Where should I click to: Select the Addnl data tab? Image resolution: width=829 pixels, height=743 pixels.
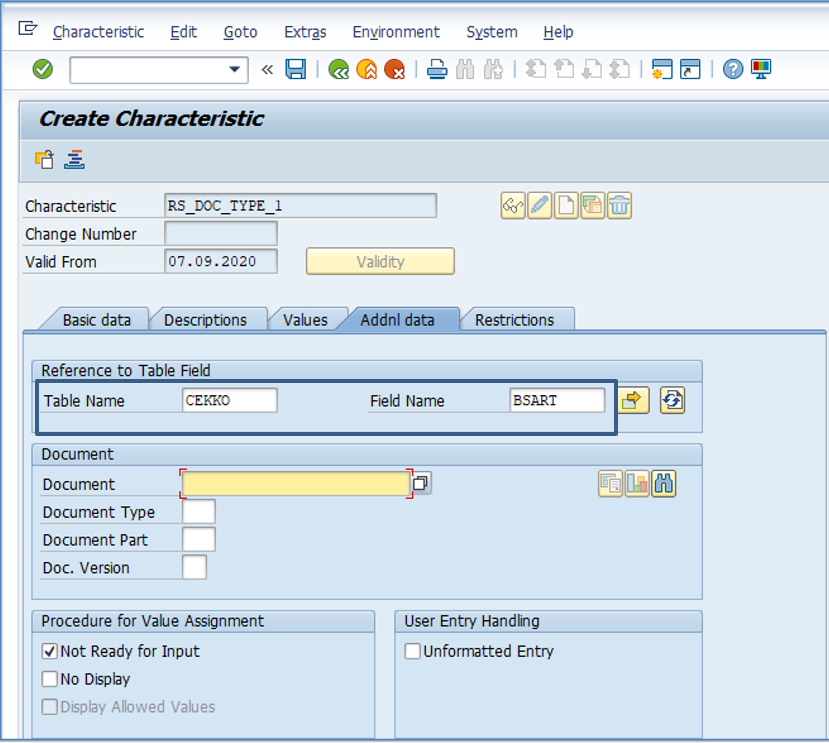tap(398, 320)
